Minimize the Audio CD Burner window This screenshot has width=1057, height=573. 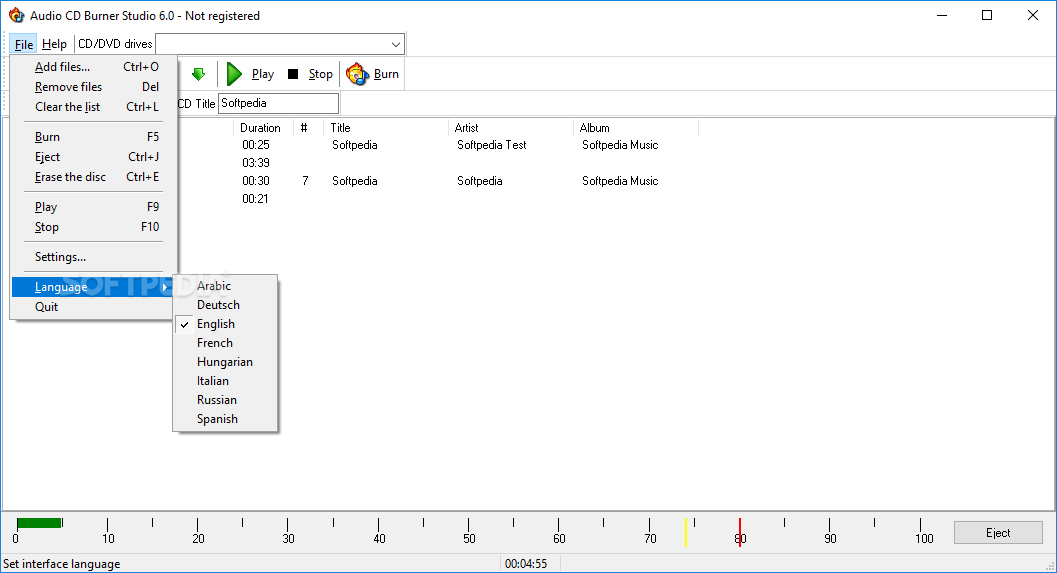pyautogui.click(x=942, y=15)
